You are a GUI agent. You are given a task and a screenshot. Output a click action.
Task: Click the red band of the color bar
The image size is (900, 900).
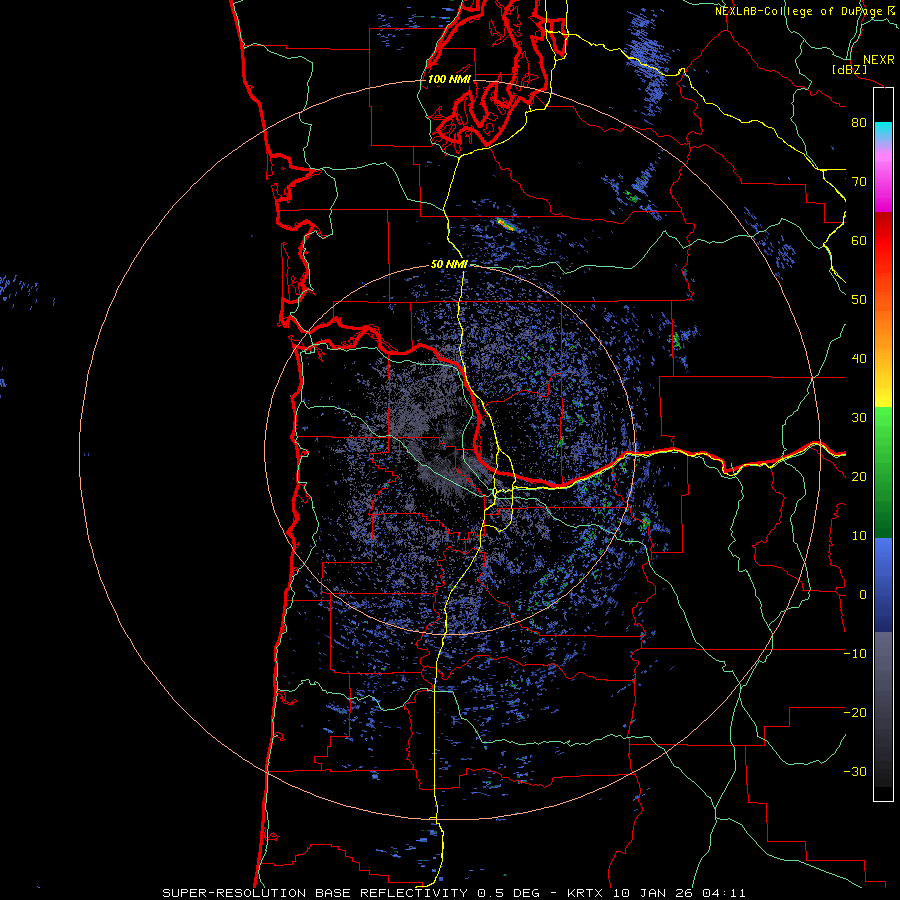(x=883, y=241)
